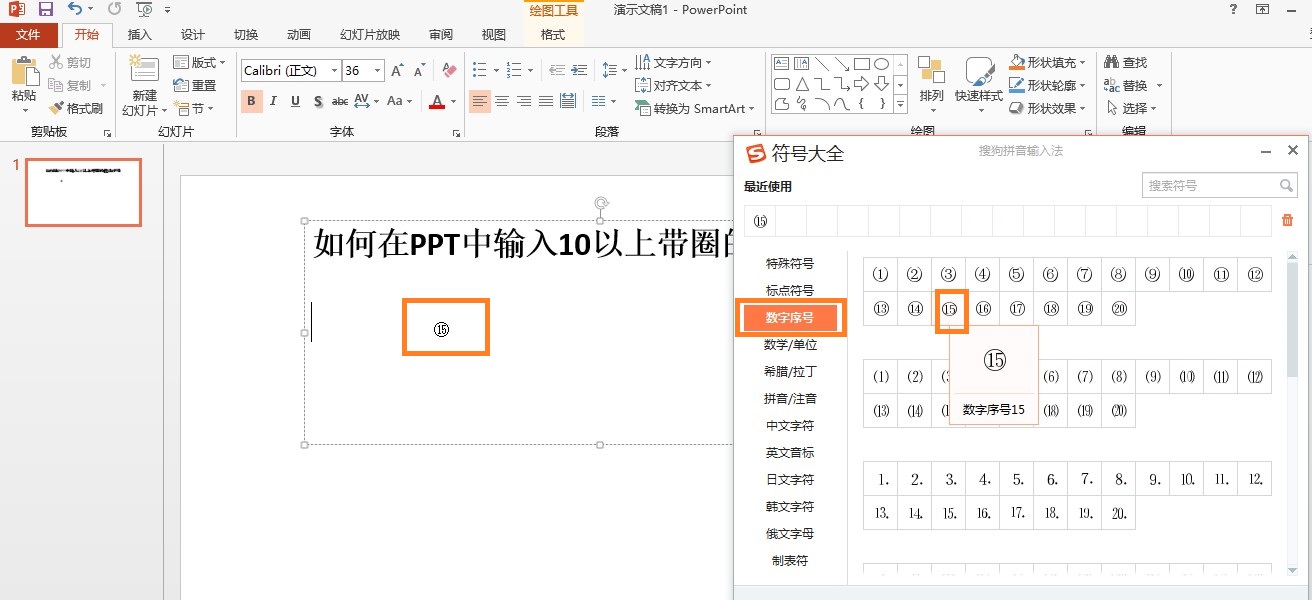Image resolution: width=1312 pixels, height=600 pixels.
Task: Toggle strikethrough formatting
Action: (x=340, y=101)
